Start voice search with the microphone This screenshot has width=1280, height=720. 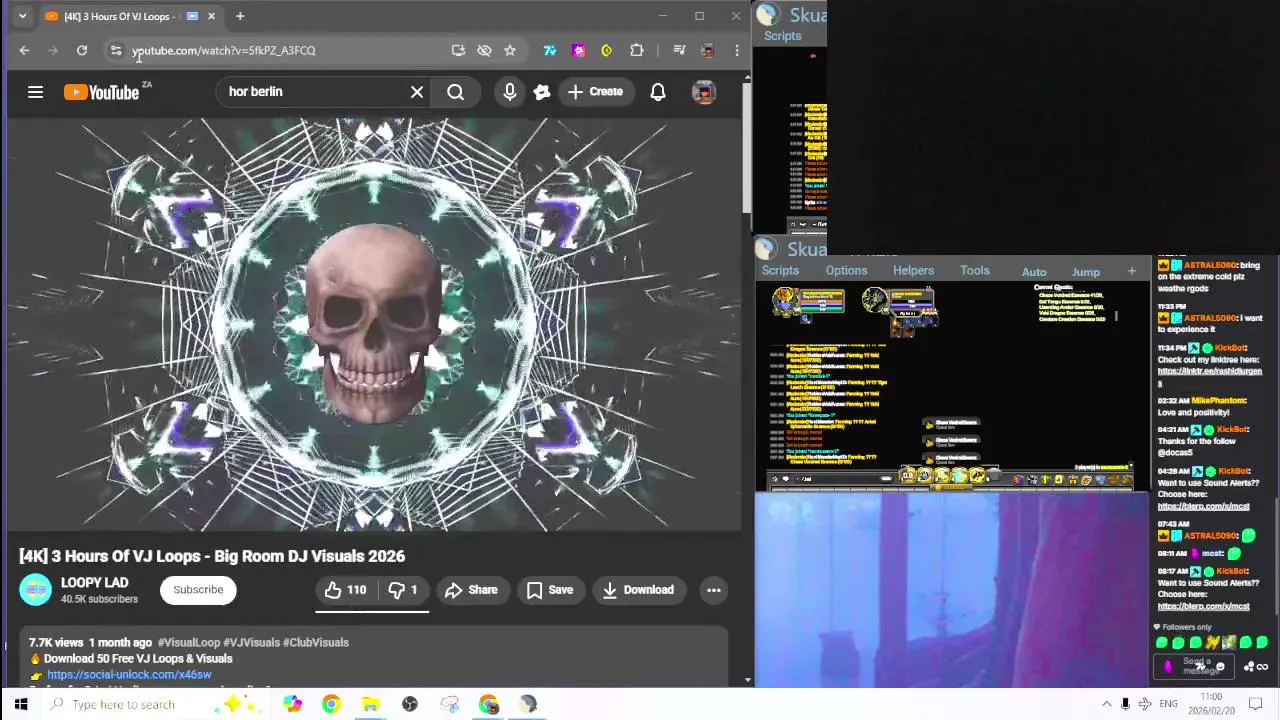510,92
